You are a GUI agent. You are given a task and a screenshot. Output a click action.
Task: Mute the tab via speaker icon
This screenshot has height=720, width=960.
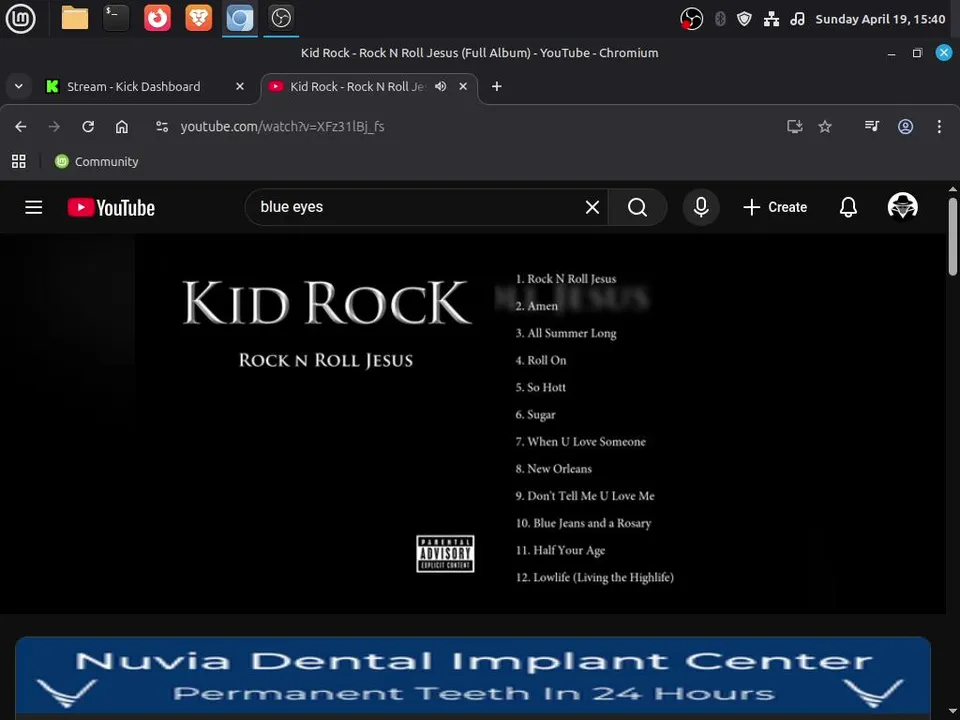pyautogui.click(x=440, y=86)
